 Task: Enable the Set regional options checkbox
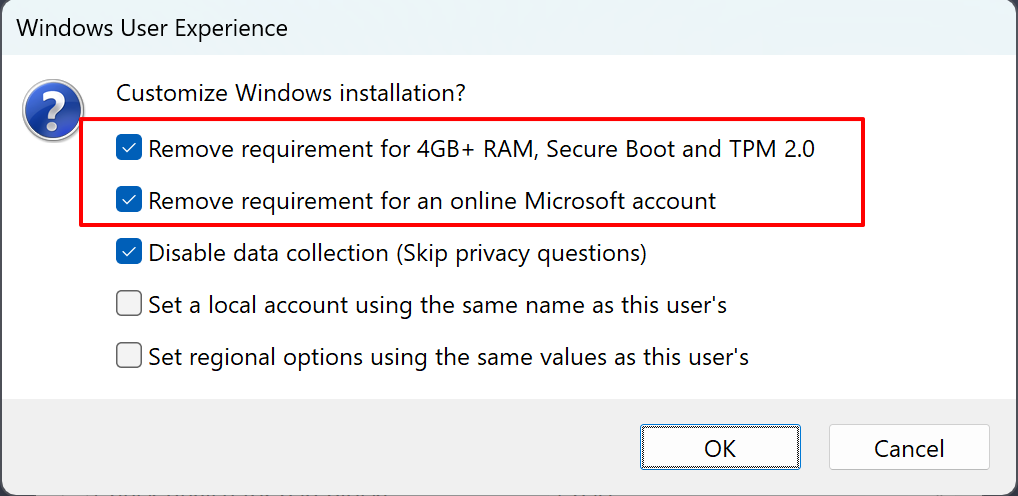coord(128,356)
